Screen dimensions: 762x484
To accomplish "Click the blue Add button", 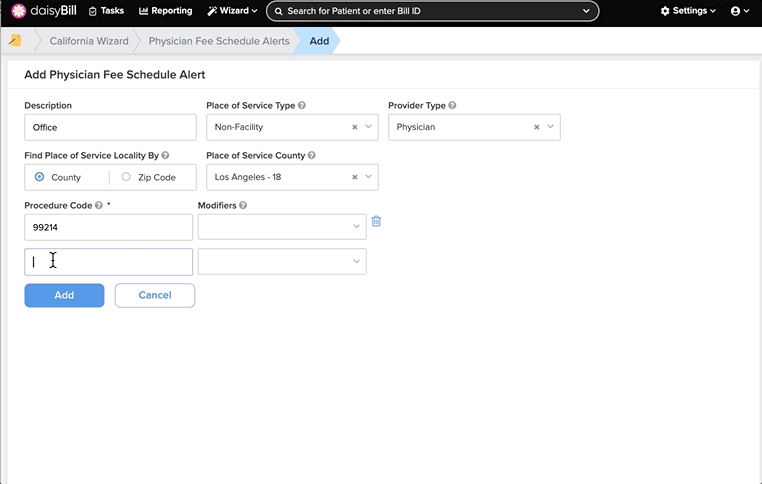I will tap(64, 295).
